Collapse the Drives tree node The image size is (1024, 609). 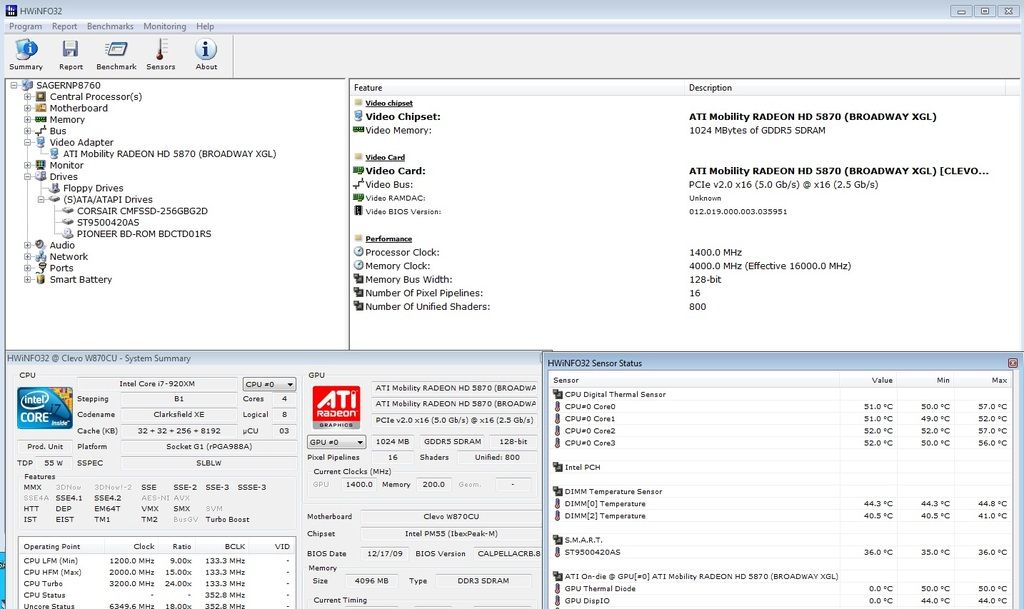point(27,177)
